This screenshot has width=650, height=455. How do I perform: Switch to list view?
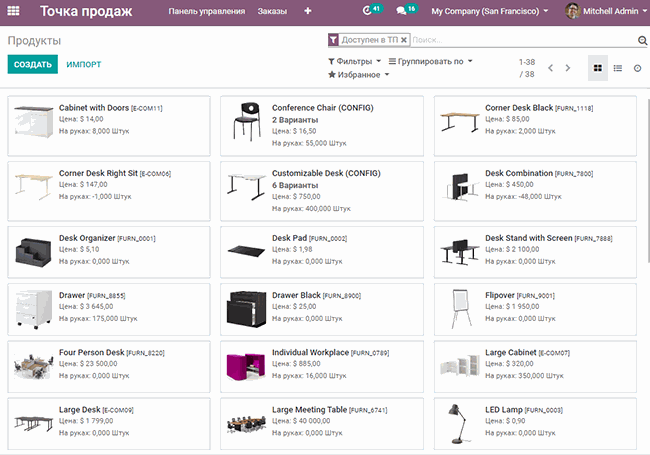[618, 68]
